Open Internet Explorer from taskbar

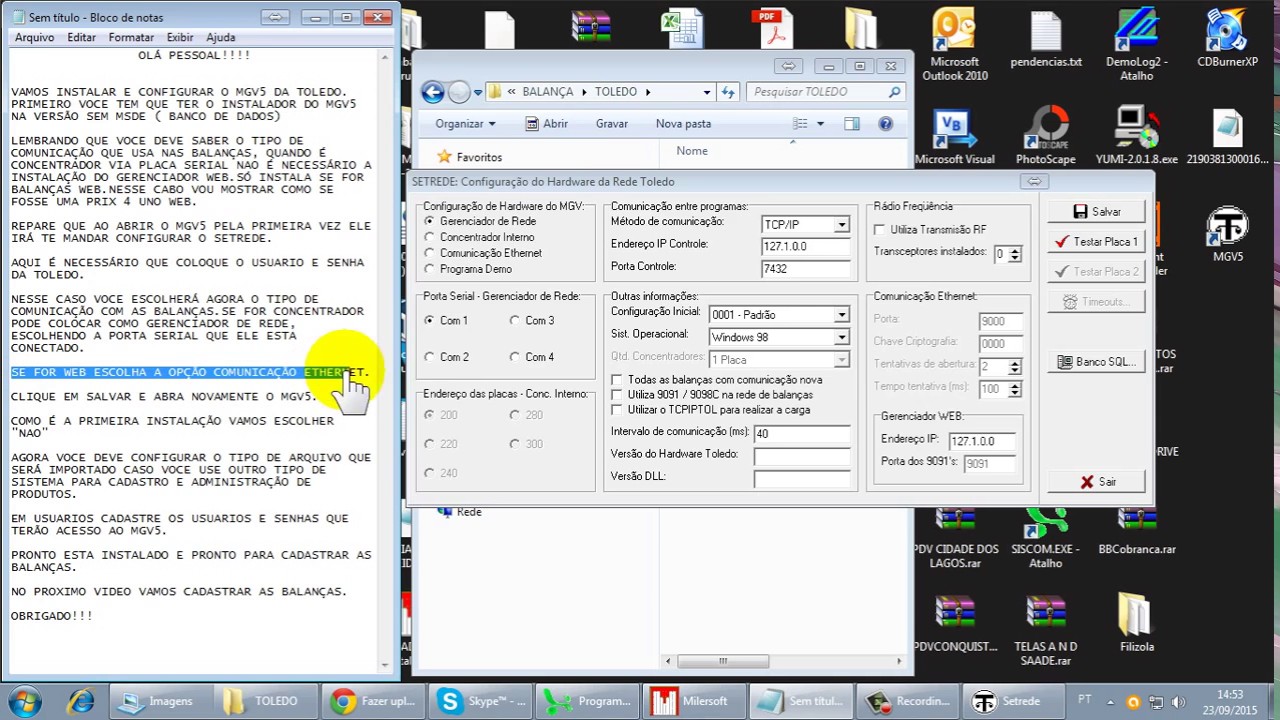point(80,701)
